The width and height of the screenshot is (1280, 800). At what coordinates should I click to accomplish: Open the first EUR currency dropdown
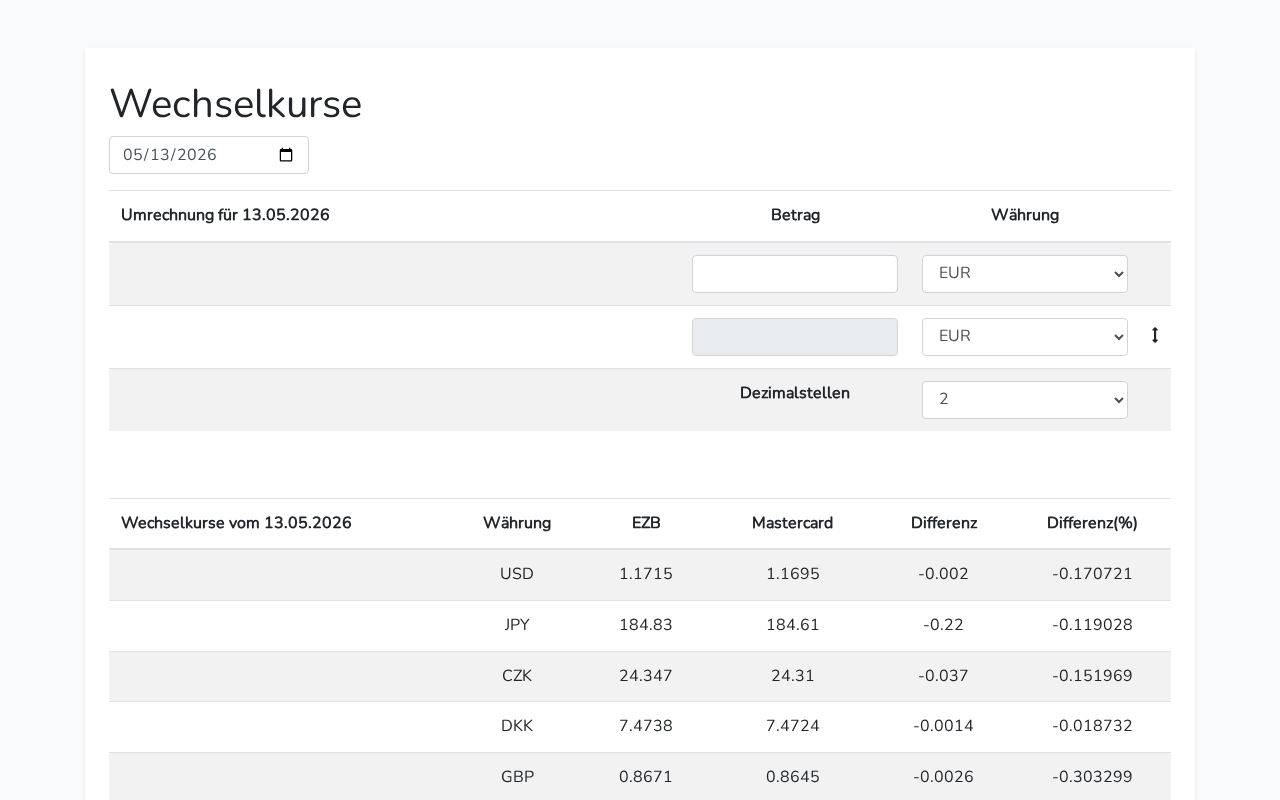(1025, 274)
